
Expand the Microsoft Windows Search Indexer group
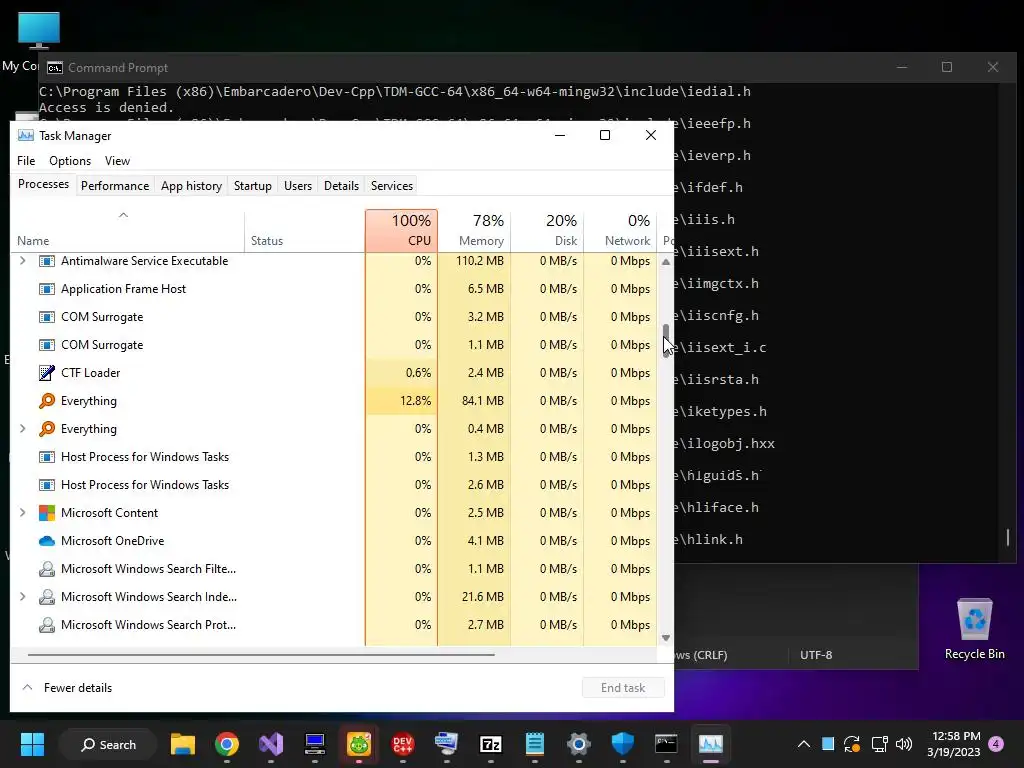coord(23,597)
